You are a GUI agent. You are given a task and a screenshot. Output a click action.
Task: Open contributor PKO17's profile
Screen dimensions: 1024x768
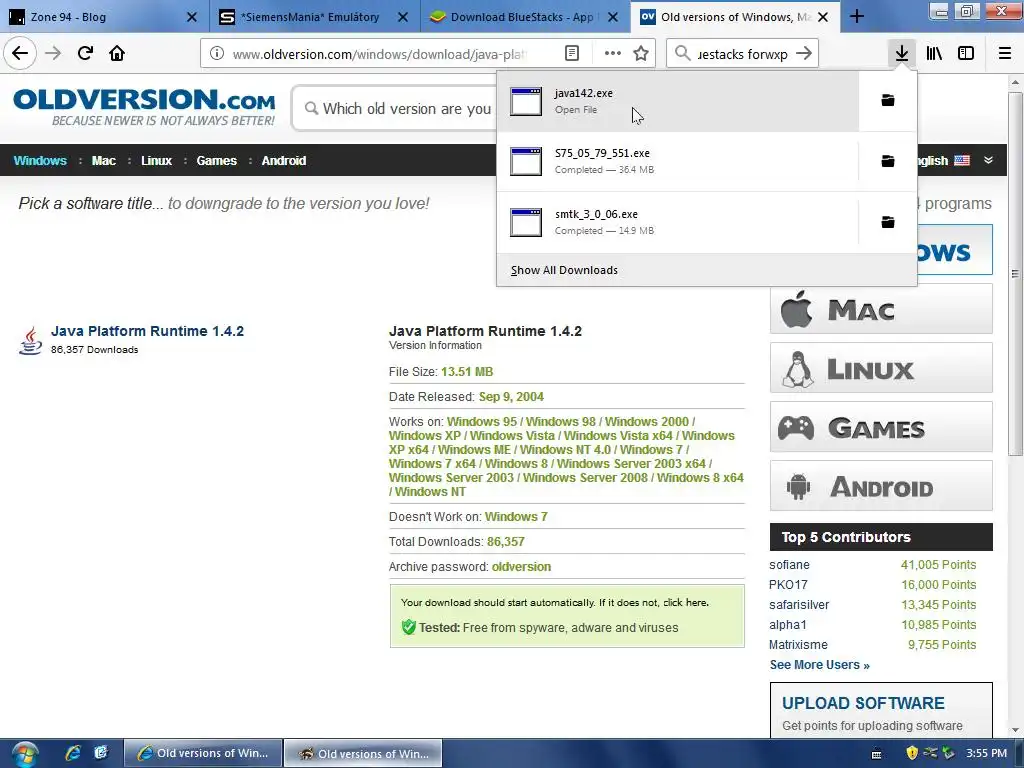[x=788, y=584]
